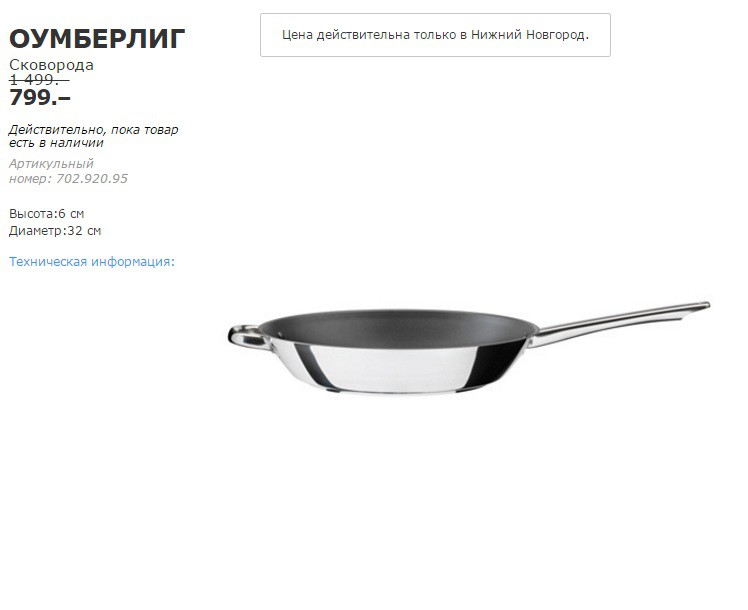Click the Диаметр 32 см specification
748x610 pixels.
[x=55, y=231]
